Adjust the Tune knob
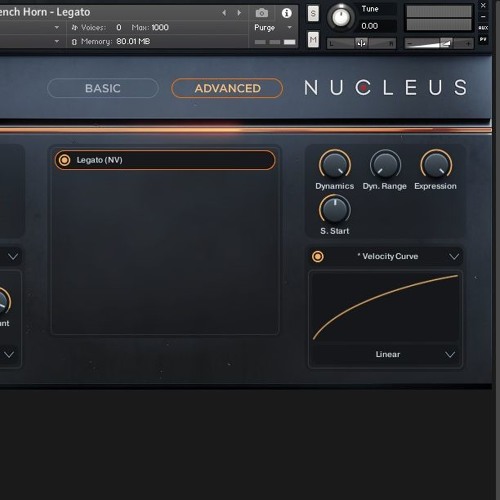Image resolution: width=500 pixels, height=500 pixels. 341,17
